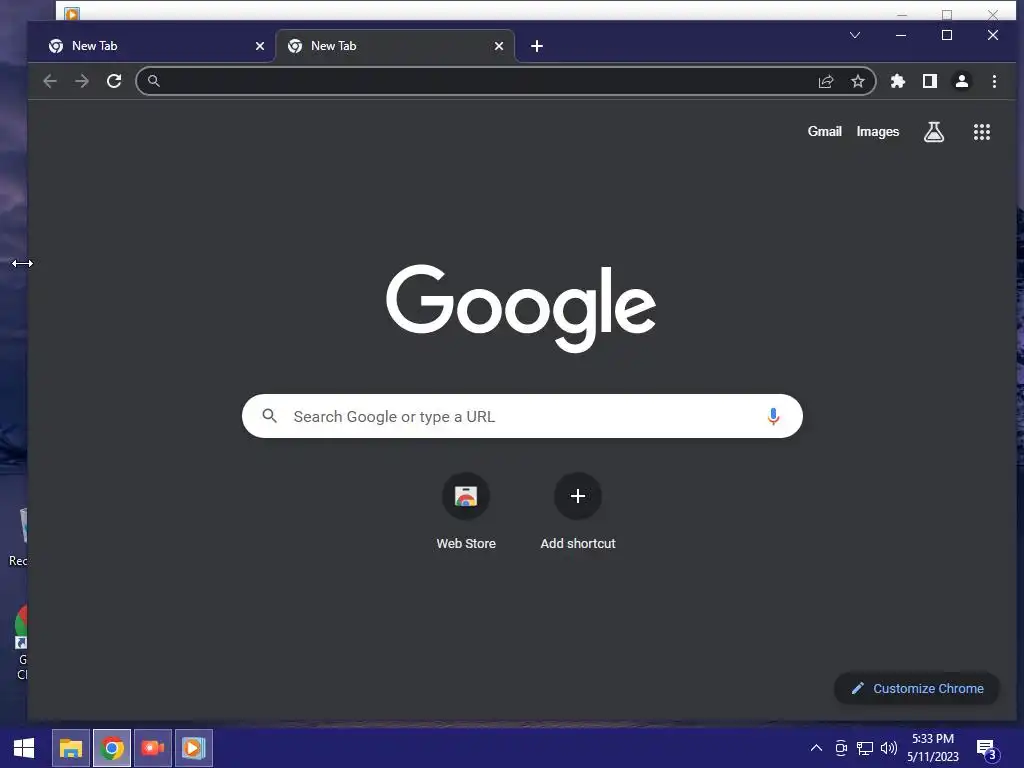This screenshot has width=1024, height=768.
Task: Open the media player taskbar icon
Action: pos(193,748)
